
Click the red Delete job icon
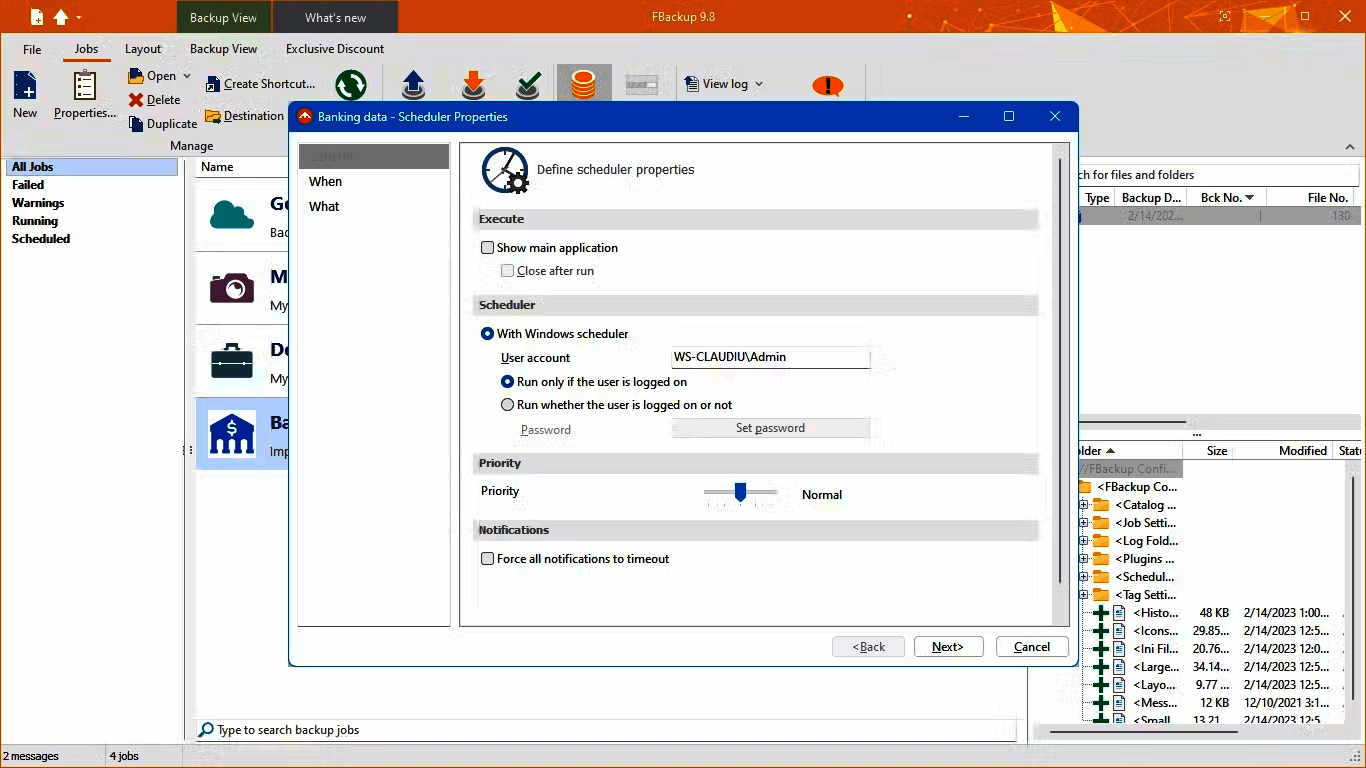pos(136,100)
